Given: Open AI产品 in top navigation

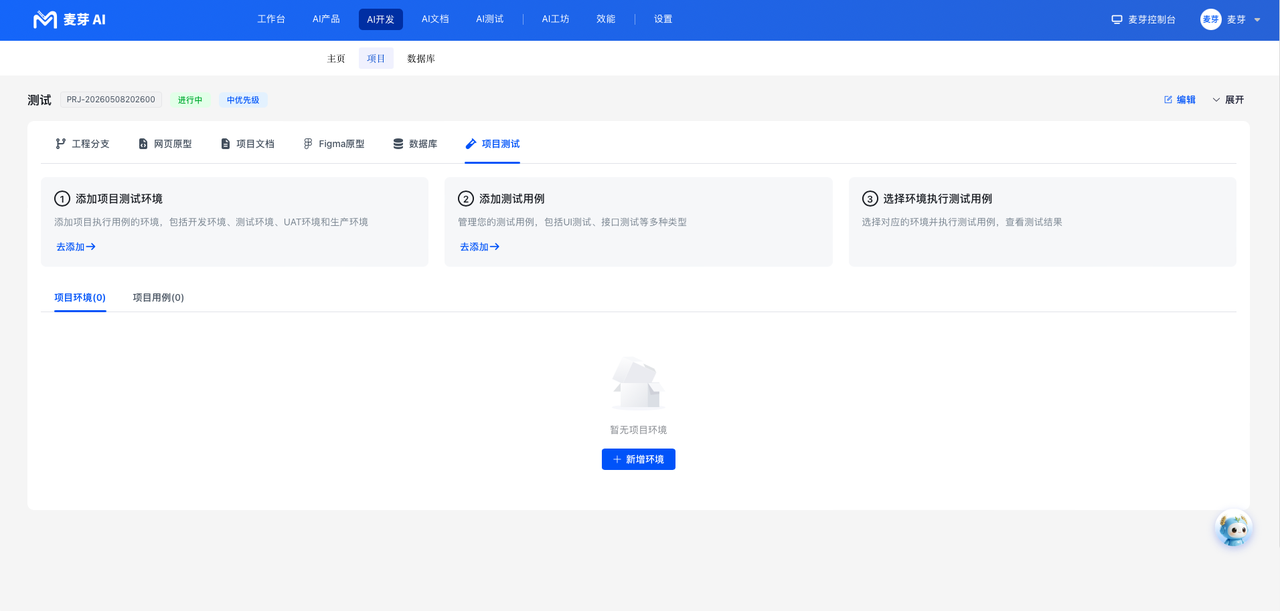Looking at the screenshot, I should click(326, 19).
